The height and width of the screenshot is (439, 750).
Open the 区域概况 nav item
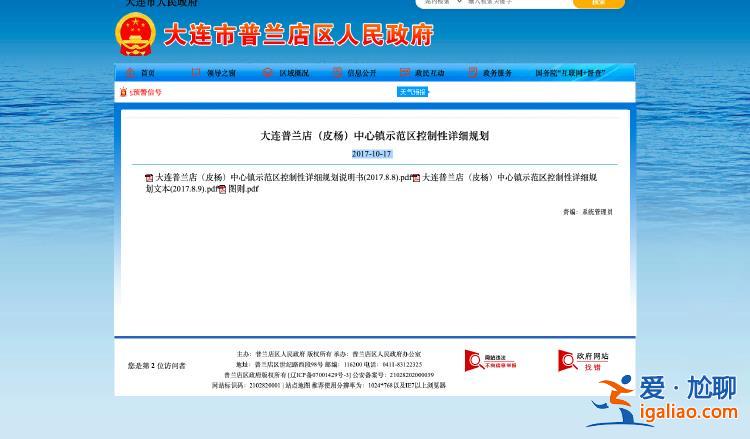tap(294, 73)
